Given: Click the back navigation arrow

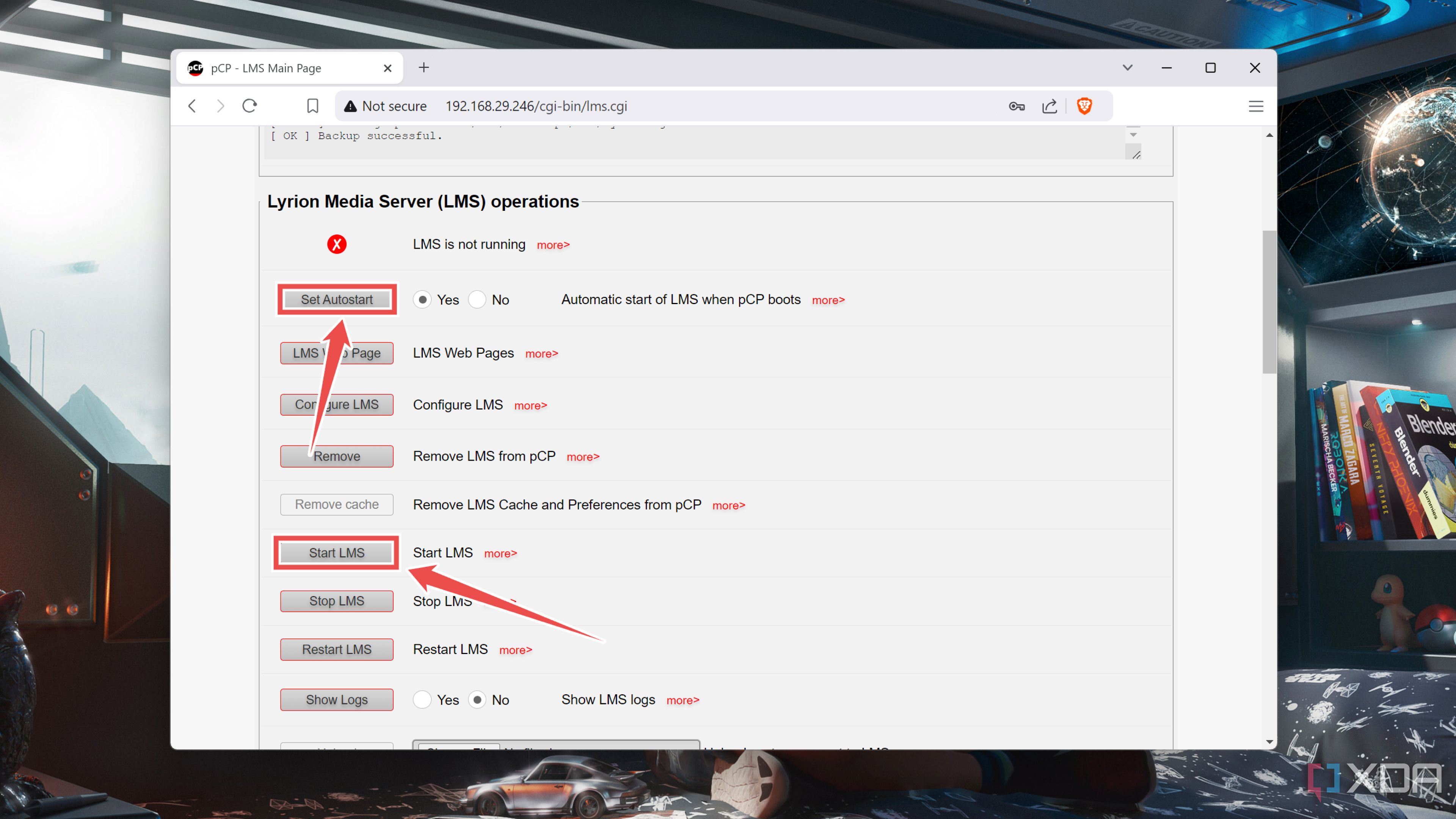Looking at the screenshot, I should (191, 106).
